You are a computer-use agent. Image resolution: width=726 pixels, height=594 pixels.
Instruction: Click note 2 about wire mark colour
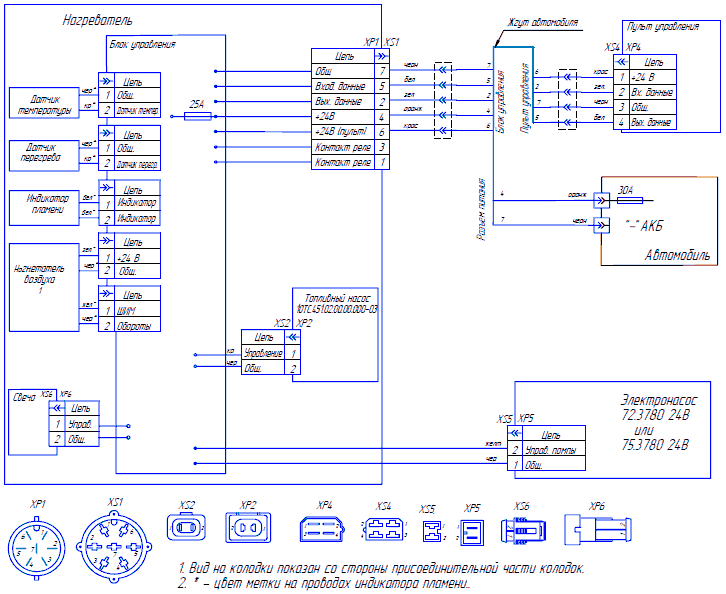[324, 583]
